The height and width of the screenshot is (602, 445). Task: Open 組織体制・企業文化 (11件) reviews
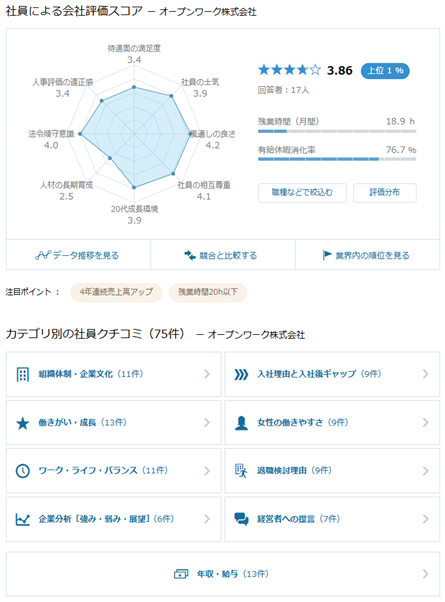click(114, 374)
